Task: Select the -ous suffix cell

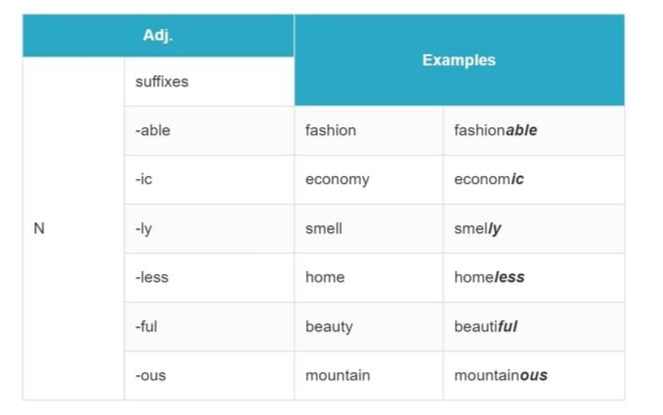Action: pyautogui.click(x=209, y=376)
